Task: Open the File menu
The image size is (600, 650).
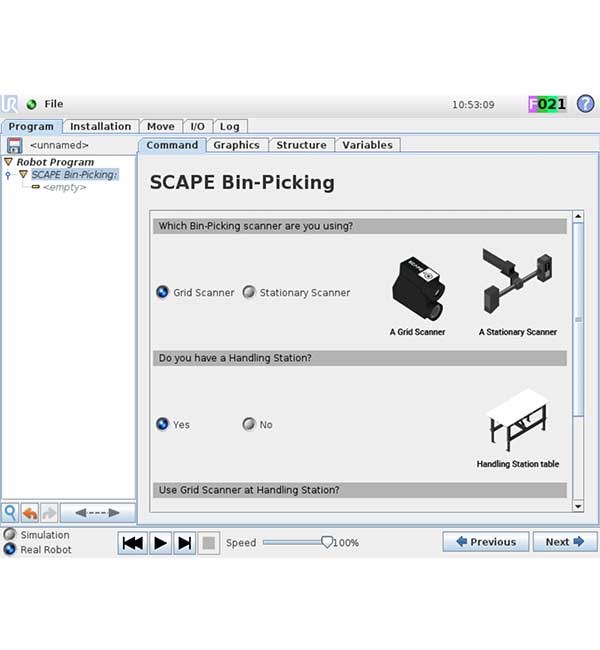Action: click(x=53, y=104)
